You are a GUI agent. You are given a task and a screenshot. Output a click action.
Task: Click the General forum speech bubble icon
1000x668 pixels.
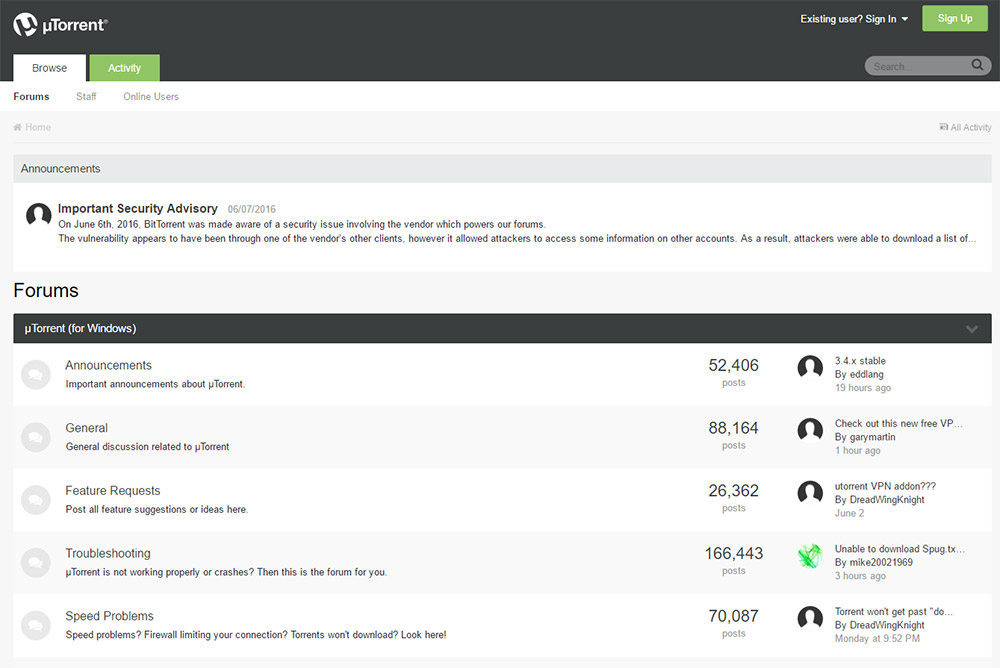pos(36,437)
